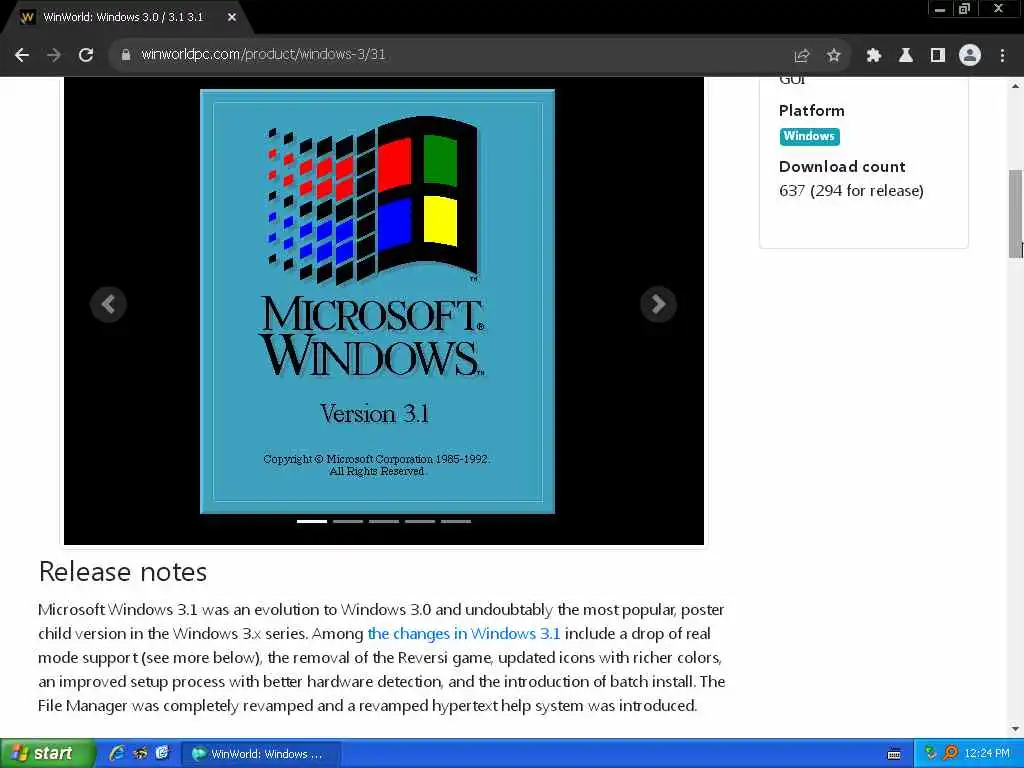The width and height of the screenshot is (1024, 768).
Task: Open Chrome three-dot menu
Action: click(x=1002, y=56)
